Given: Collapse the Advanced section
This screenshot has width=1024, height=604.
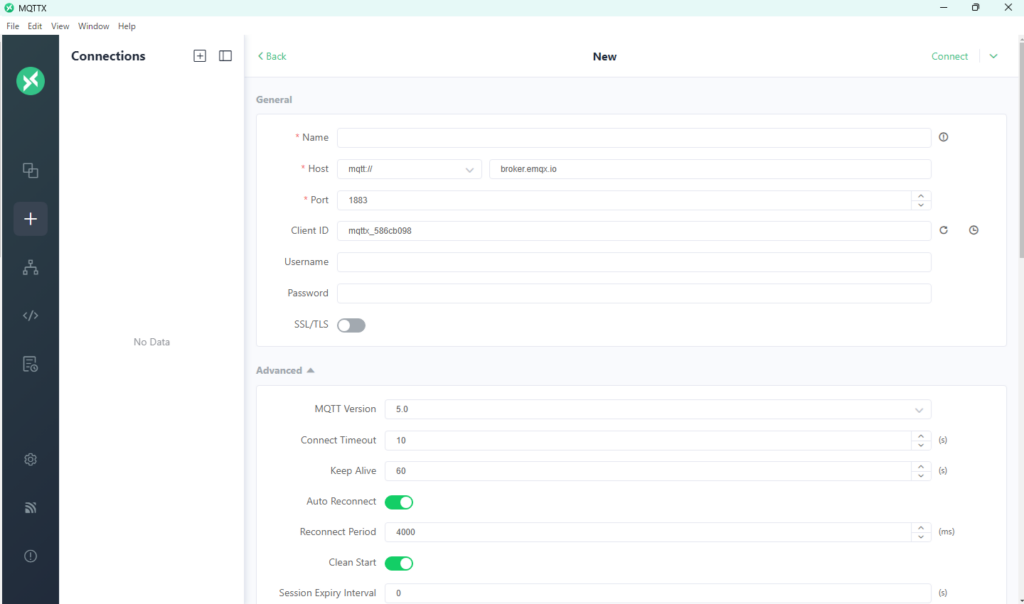Looking at the screenshot, I should point(285,370).
